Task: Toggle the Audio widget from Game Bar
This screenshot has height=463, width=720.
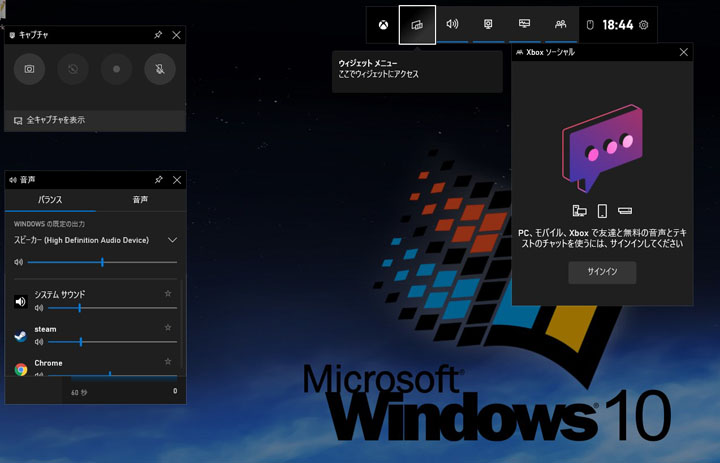Action: [x=452, y=25]
